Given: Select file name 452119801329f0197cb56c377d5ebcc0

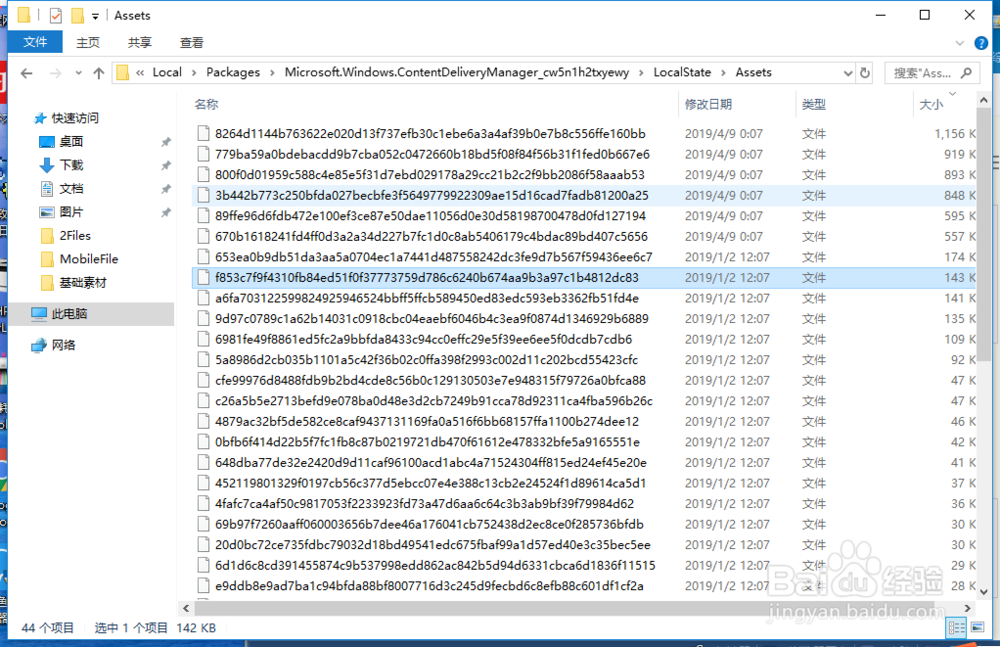Looking at the screenshot, I should tap(430, 483).
